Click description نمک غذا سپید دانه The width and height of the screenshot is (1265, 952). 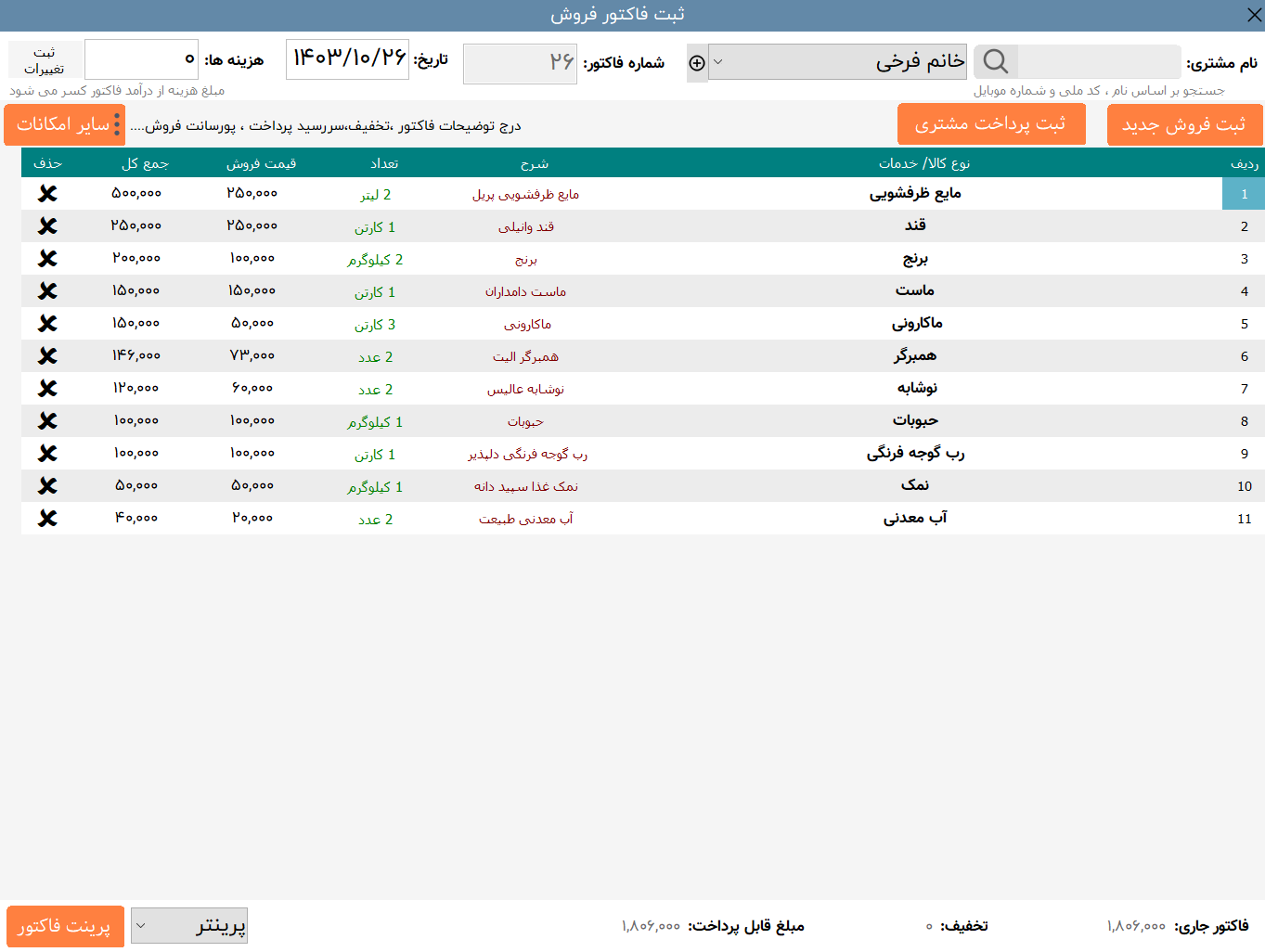click(x=525, y=487)
